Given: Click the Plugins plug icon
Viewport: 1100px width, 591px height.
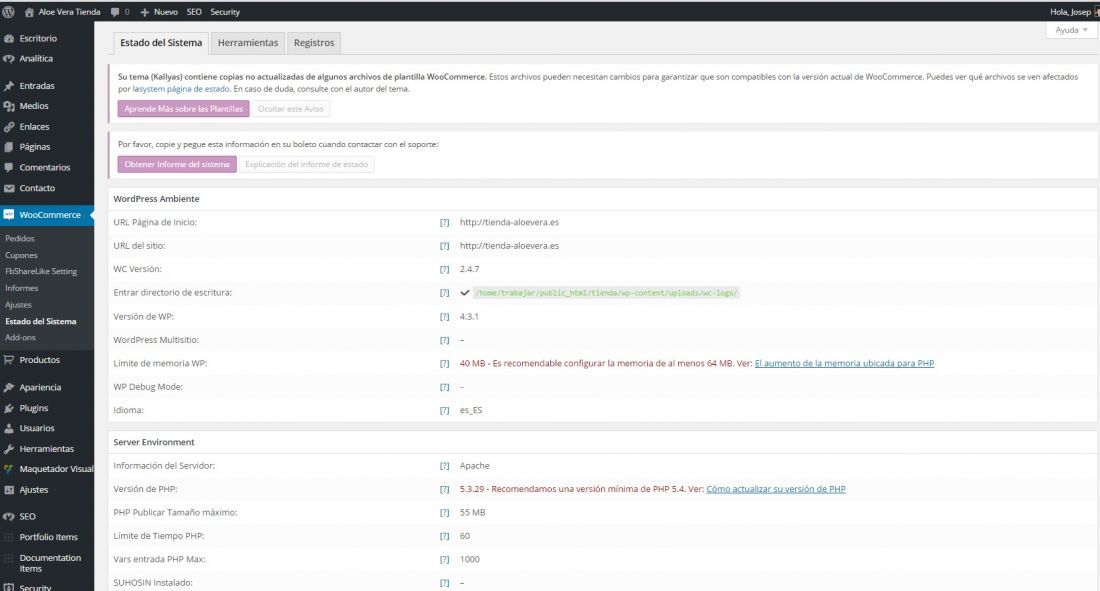Looking at the screenshot, I should (9, 408).
